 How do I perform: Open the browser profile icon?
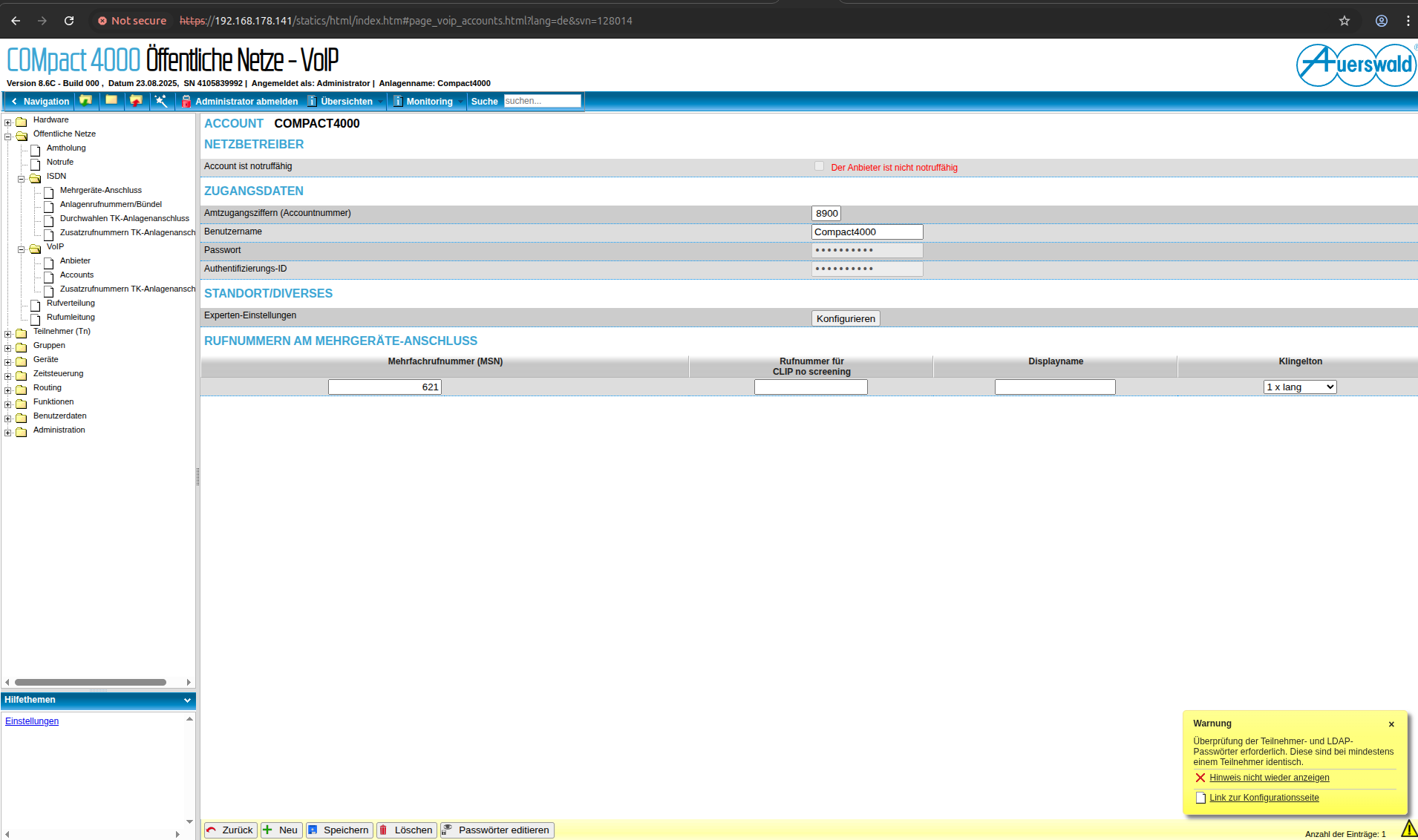click(1382, 21)
